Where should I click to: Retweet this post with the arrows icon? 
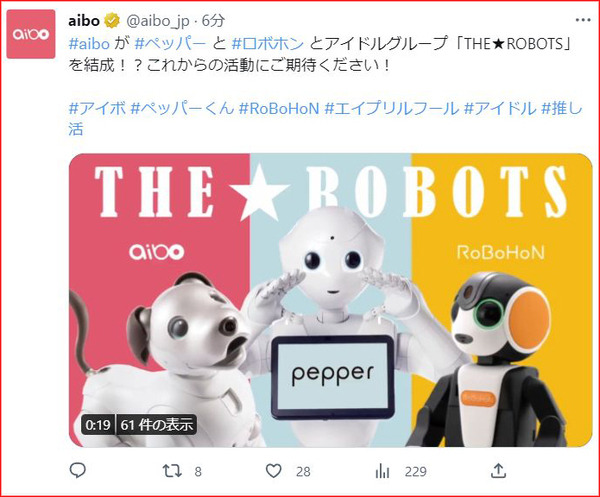(x=172, y=471)
